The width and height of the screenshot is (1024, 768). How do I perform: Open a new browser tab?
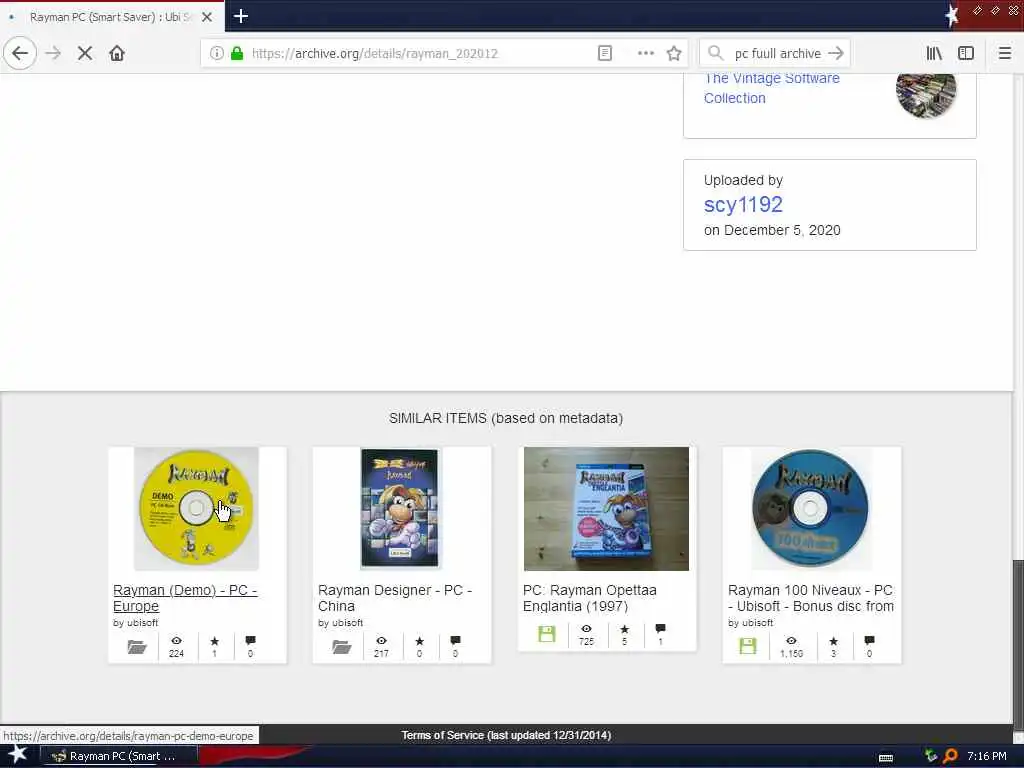click(x=241, y=16)
